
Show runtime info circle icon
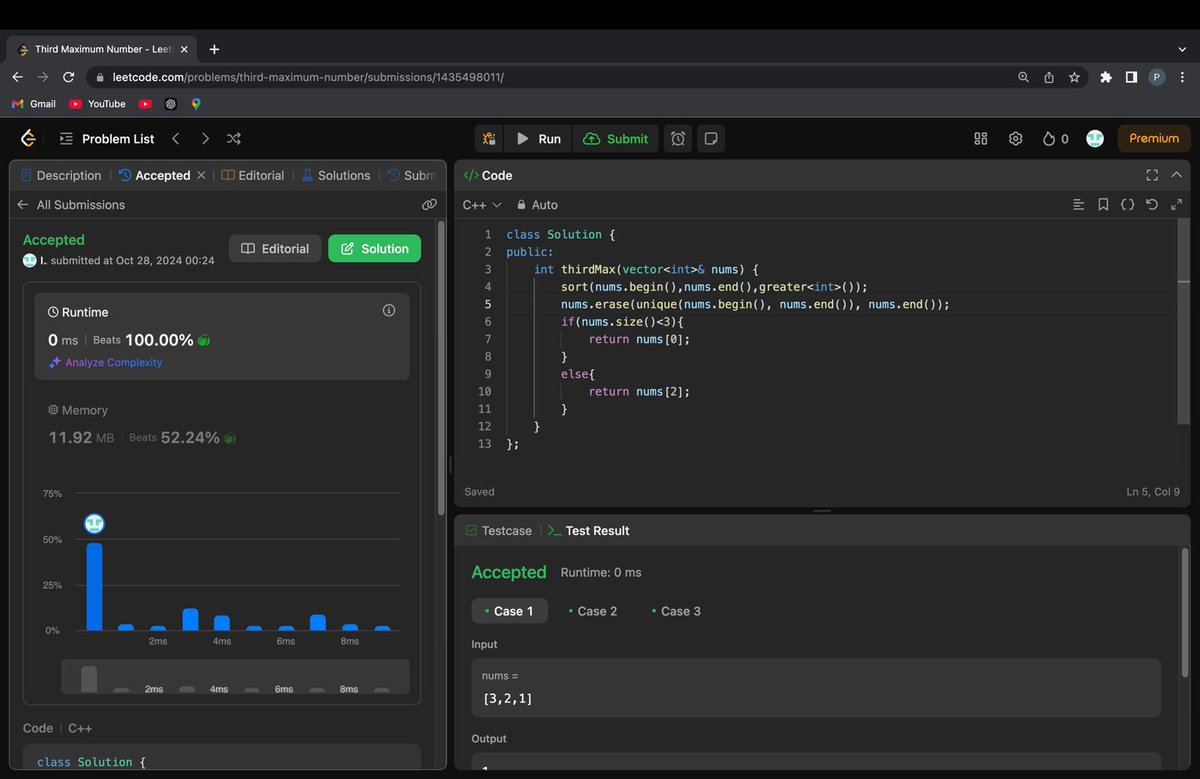[x=389, y=311]
